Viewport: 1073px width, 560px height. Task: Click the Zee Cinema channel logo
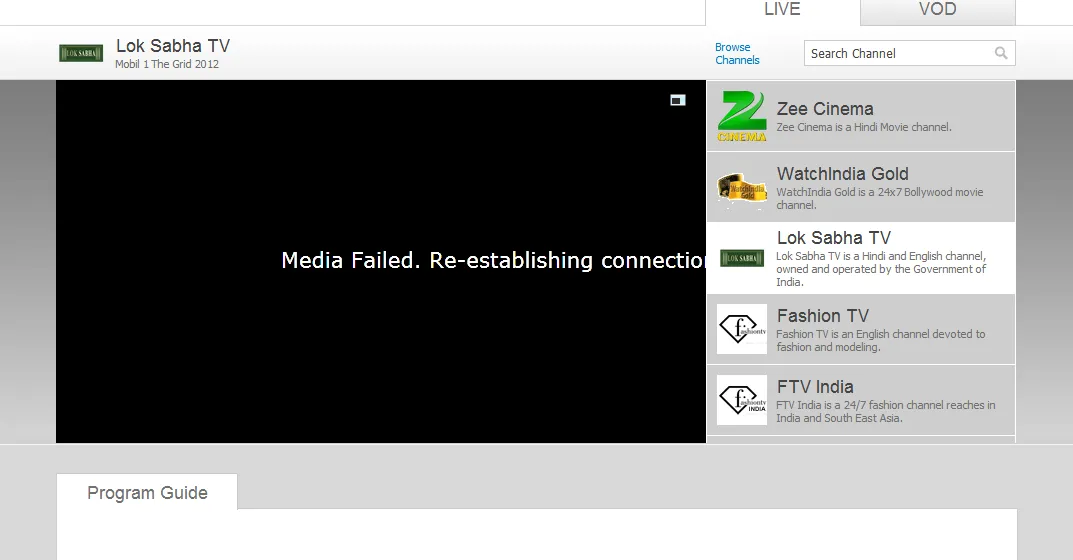[742, 116]
